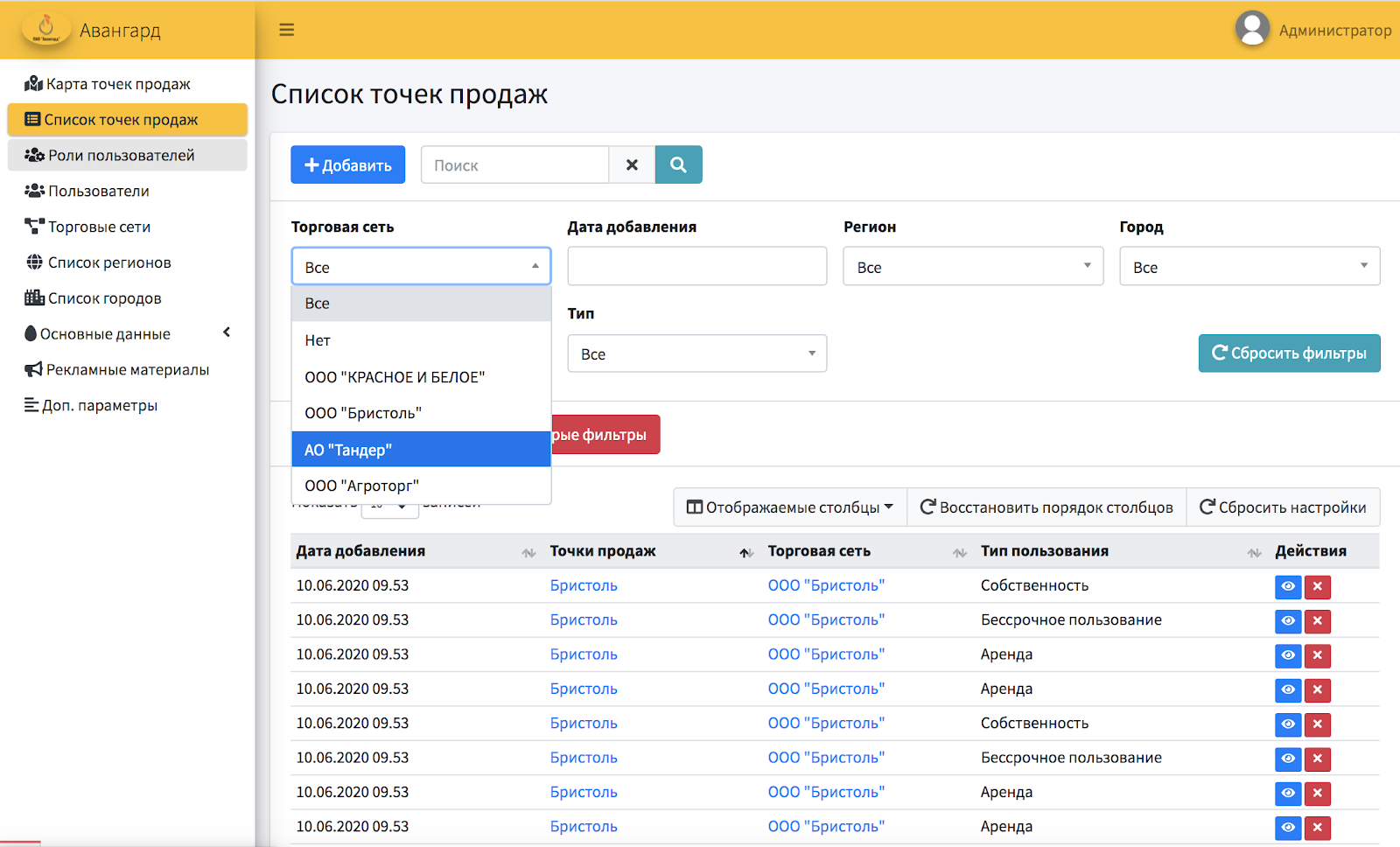This screenshot has height=847, width=1400.
Task: Focus the Поиск search field
Action: [514, 164]
